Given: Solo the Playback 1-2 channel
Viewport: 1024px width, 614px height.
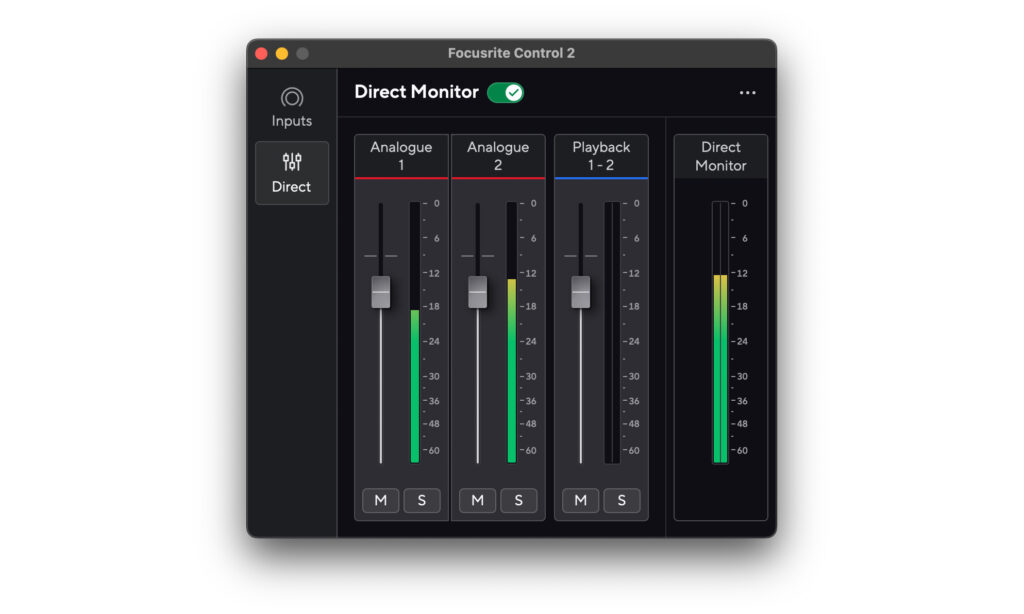Looking at the screenshot, I should tap(621, 500).
